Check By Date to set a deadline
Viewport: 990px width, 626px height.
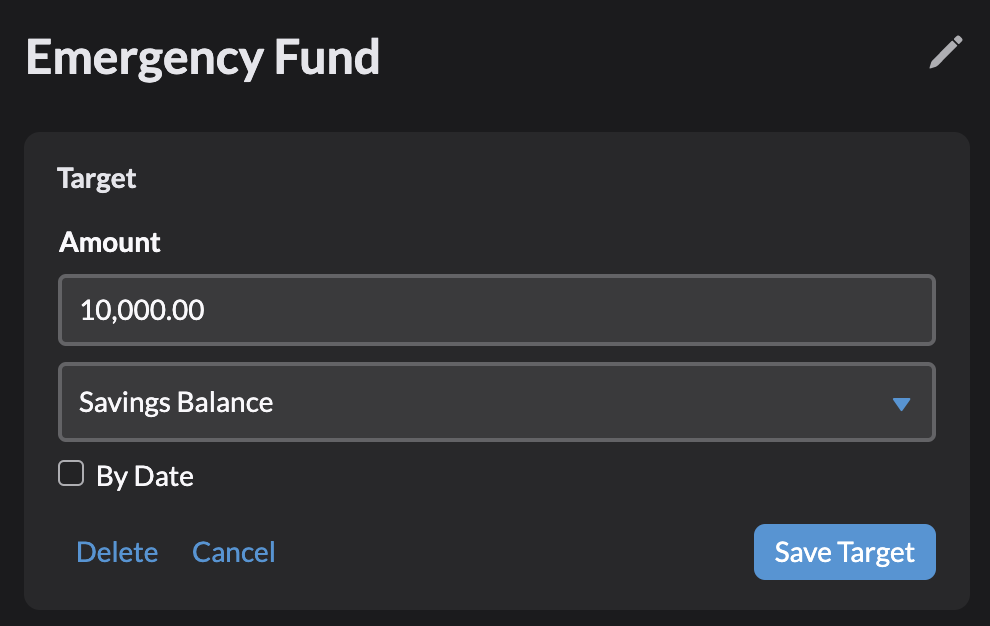[x=71, y=473]
